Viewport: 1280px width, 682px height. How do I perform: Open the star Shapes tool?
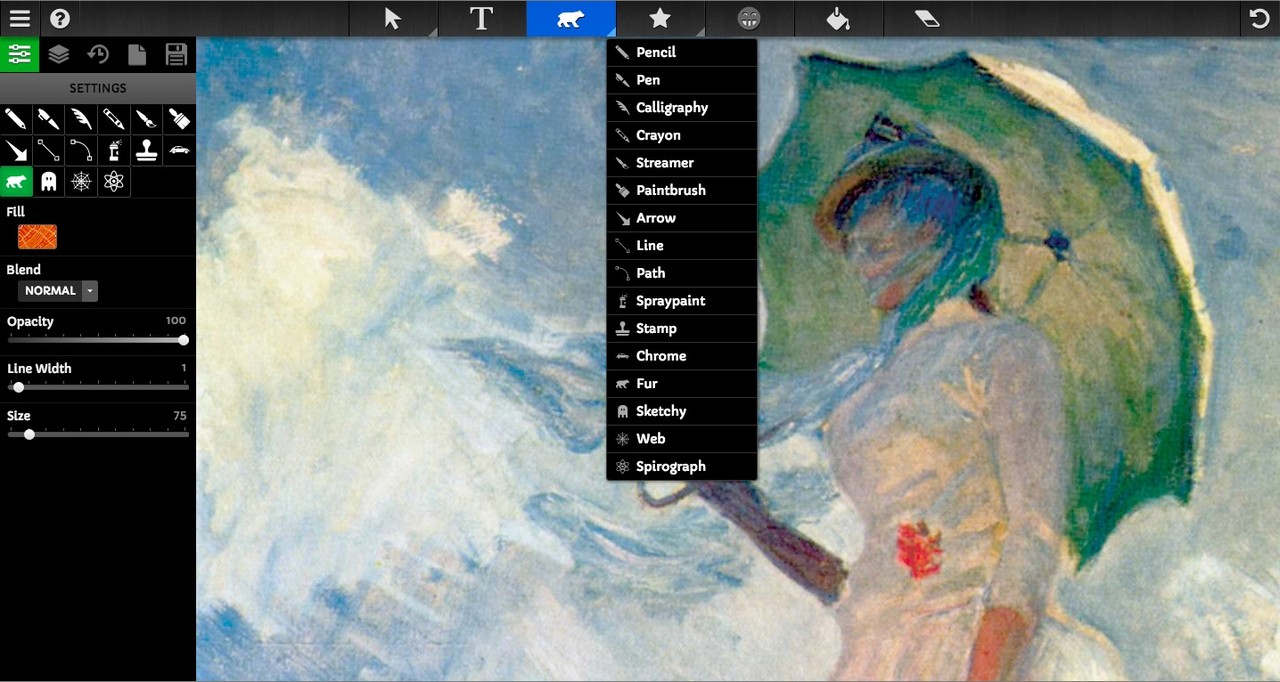coord(658,17)
